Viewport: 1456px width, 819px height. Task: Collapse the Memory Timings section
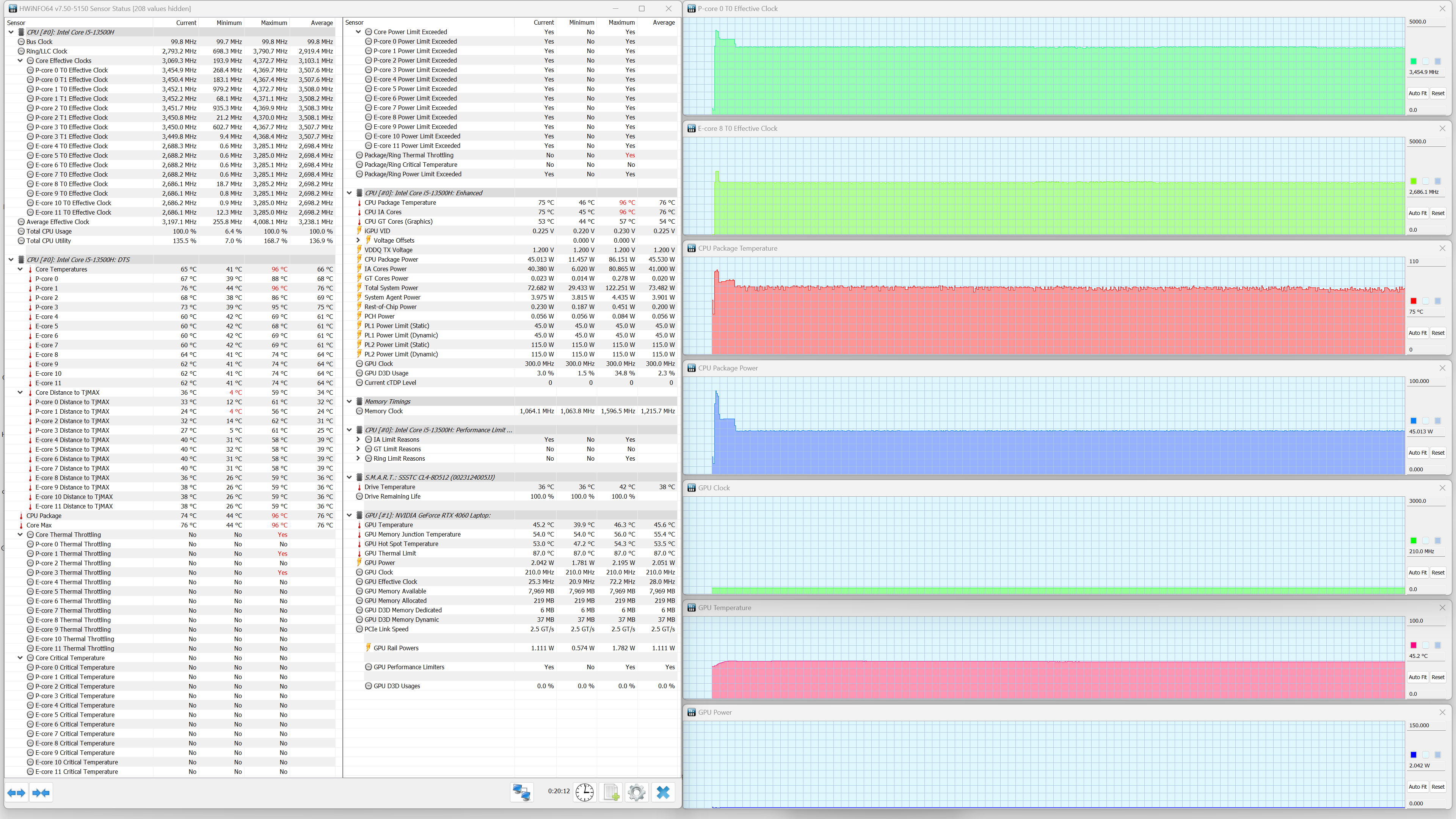coord(349,401)
